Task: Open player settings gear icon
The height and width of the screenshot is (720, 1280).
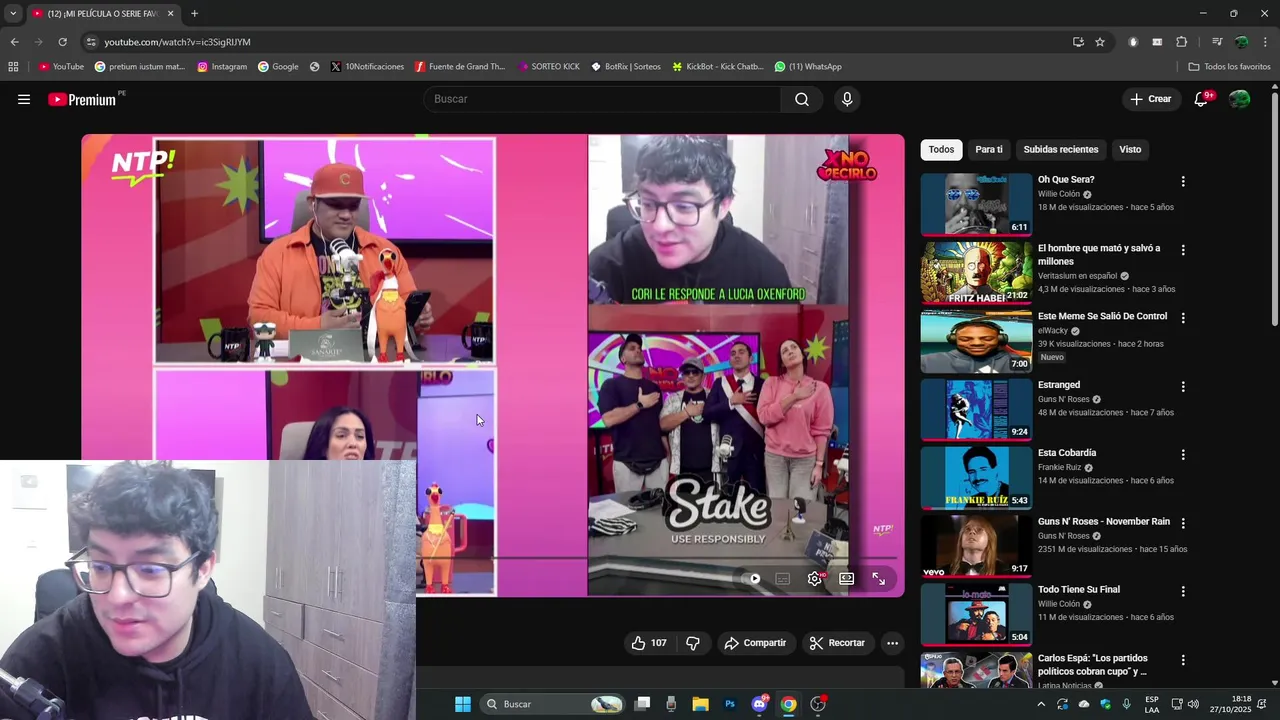Action: [815, 579]
